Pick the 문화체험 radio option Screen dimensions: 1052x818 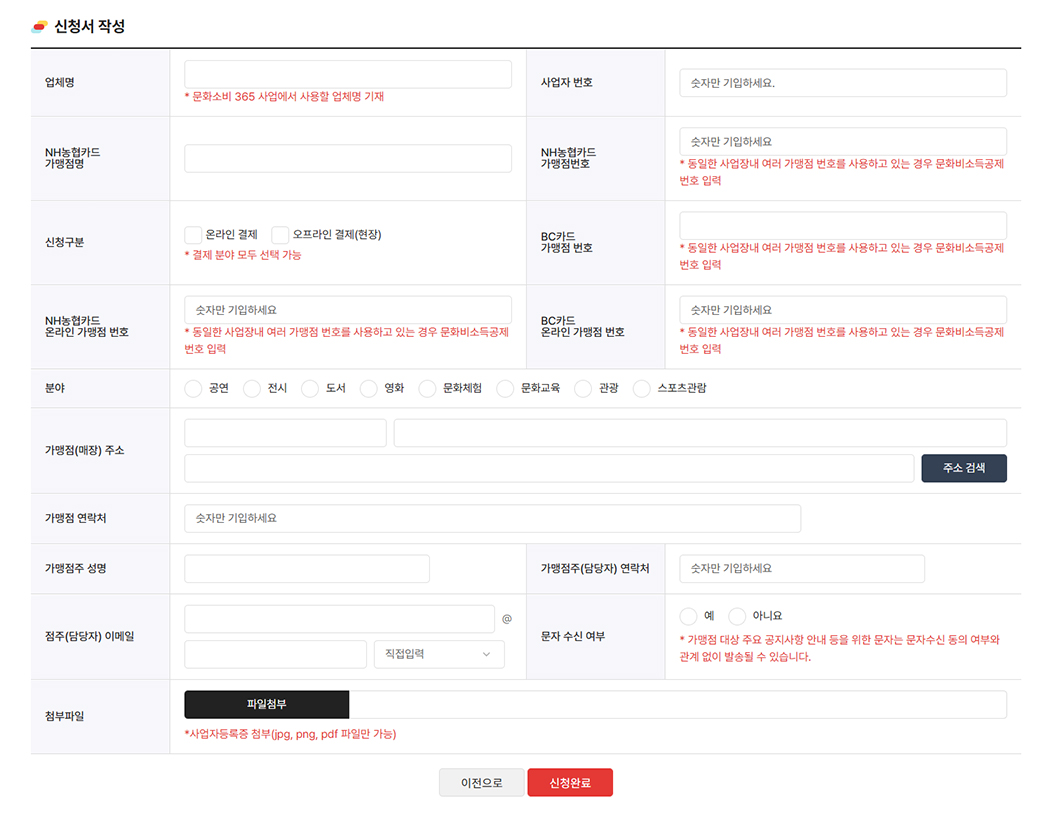(428, 388)
